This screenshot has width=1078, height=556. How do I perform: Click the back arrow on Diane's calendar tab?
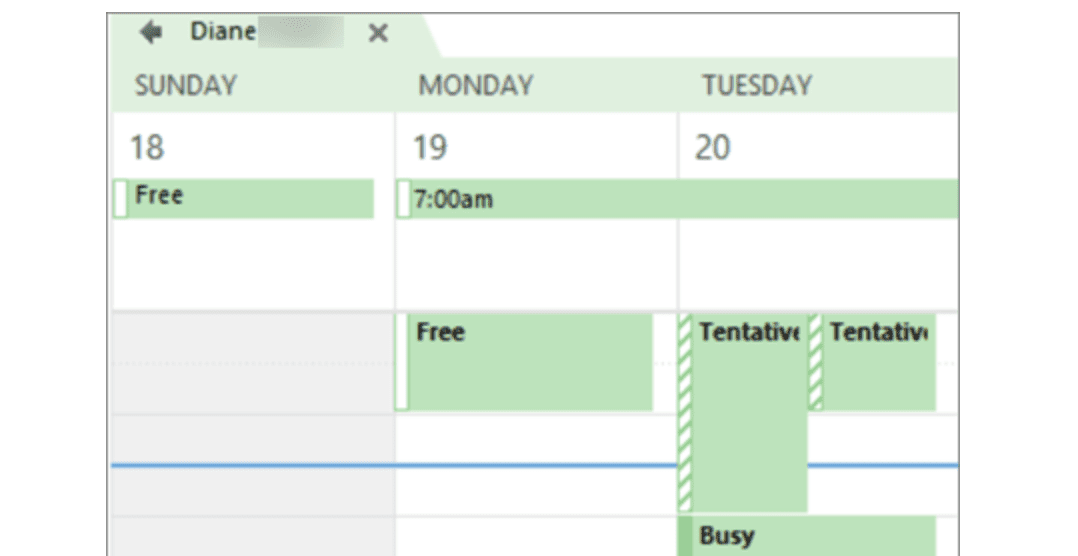coord(151,32)
